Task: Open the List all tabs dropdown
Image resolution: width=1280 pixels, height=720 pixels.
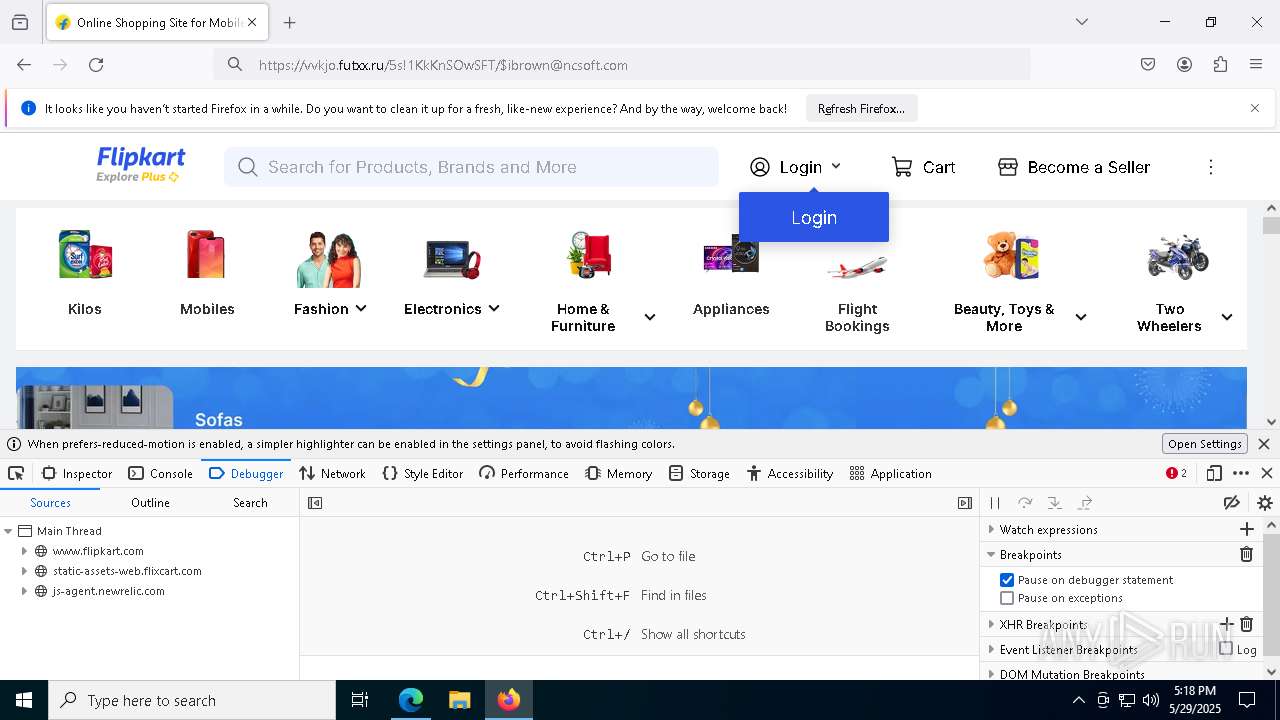Action: pyautogui.click(x=1081, y=22)
